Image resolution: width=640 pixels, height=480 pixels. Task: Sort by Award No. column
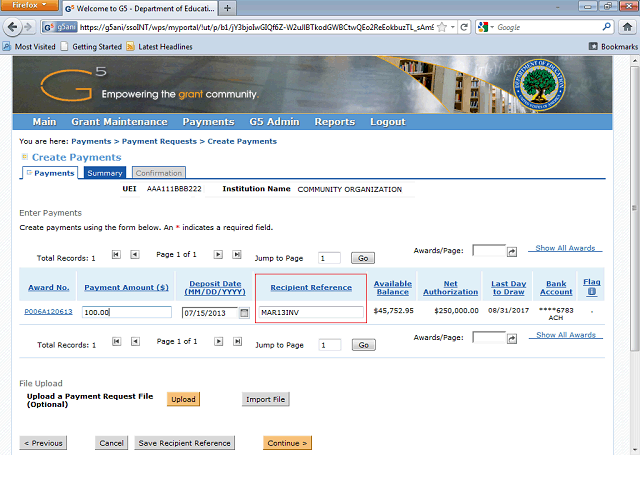(x=49, y=287)
